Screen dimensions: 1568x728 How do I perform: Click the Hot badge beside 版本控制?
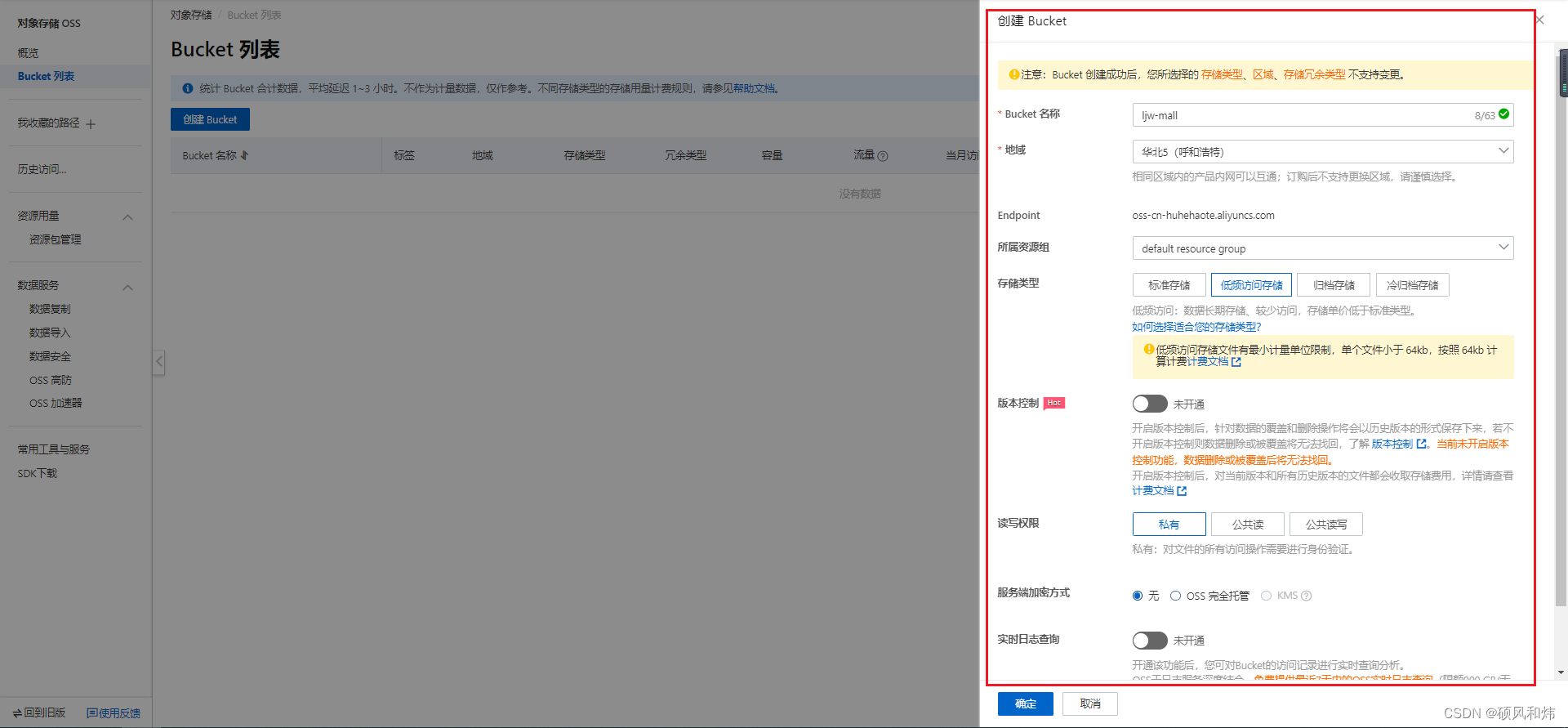(1054, 403)
